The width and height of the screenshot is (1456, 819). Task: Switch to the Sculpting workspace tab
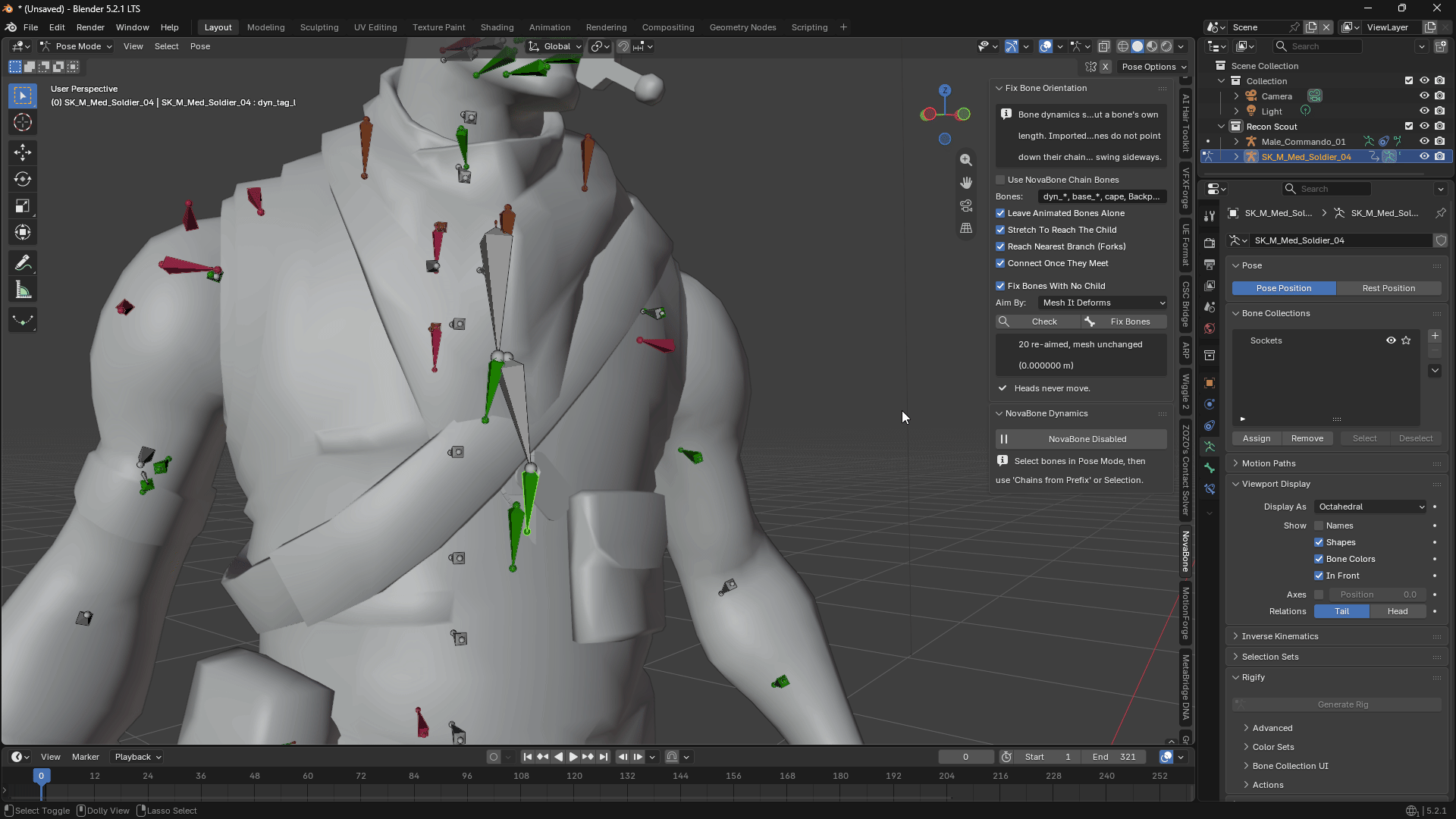click(x=319, y=27)
